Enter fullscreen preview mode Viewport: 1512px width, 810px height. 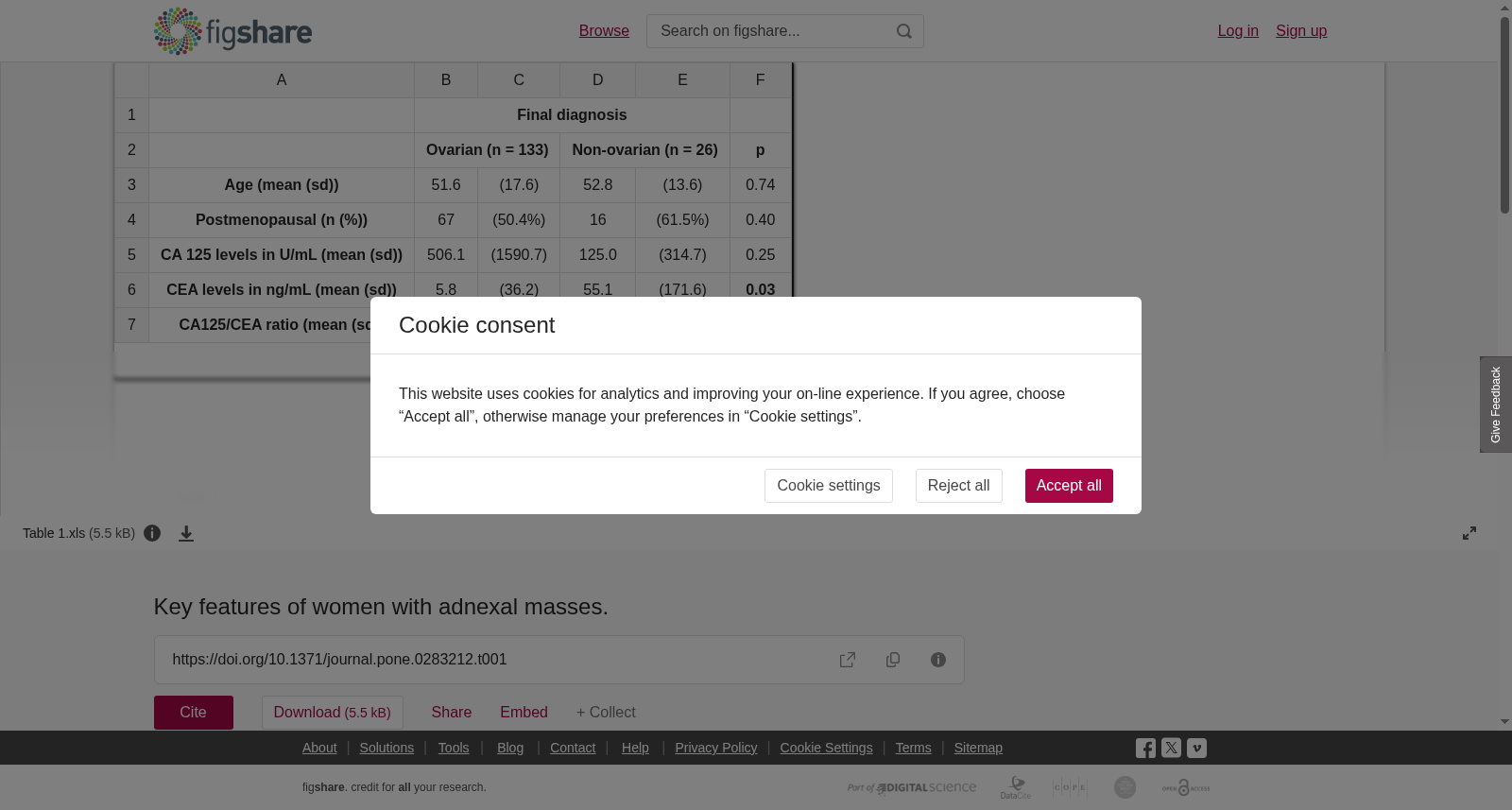pos(1469,533)
